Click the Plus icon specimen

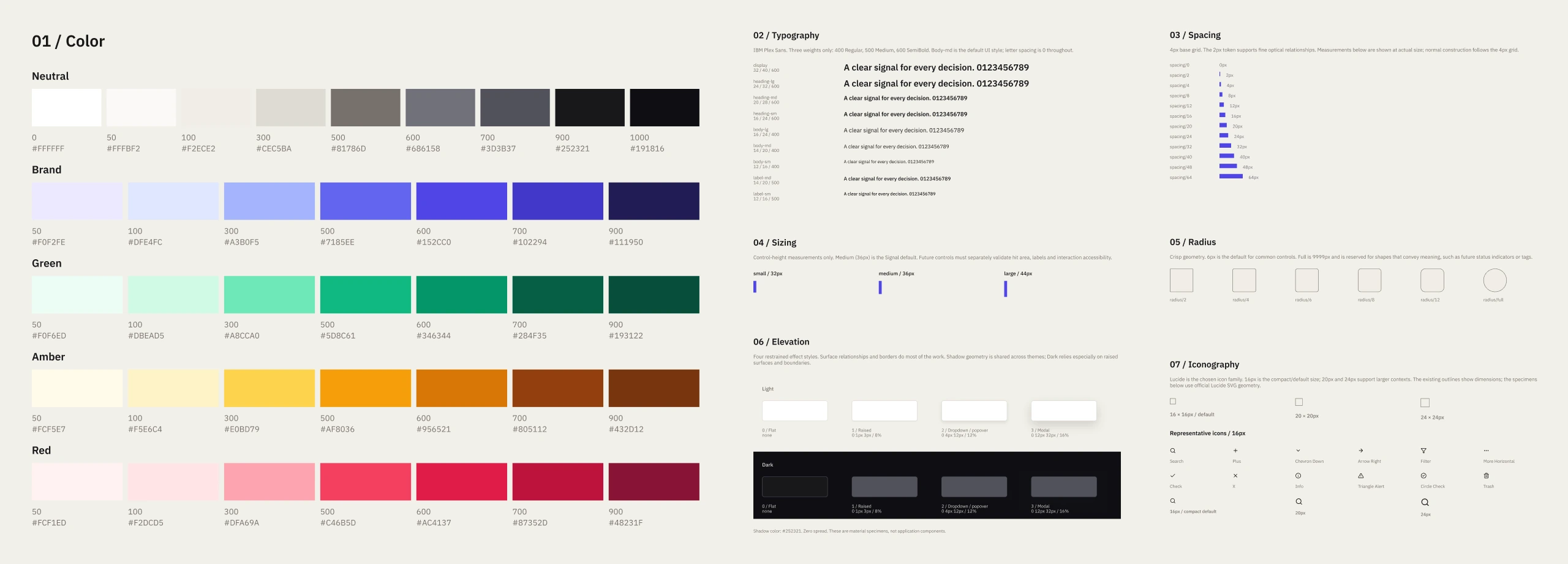(1235, 451)
